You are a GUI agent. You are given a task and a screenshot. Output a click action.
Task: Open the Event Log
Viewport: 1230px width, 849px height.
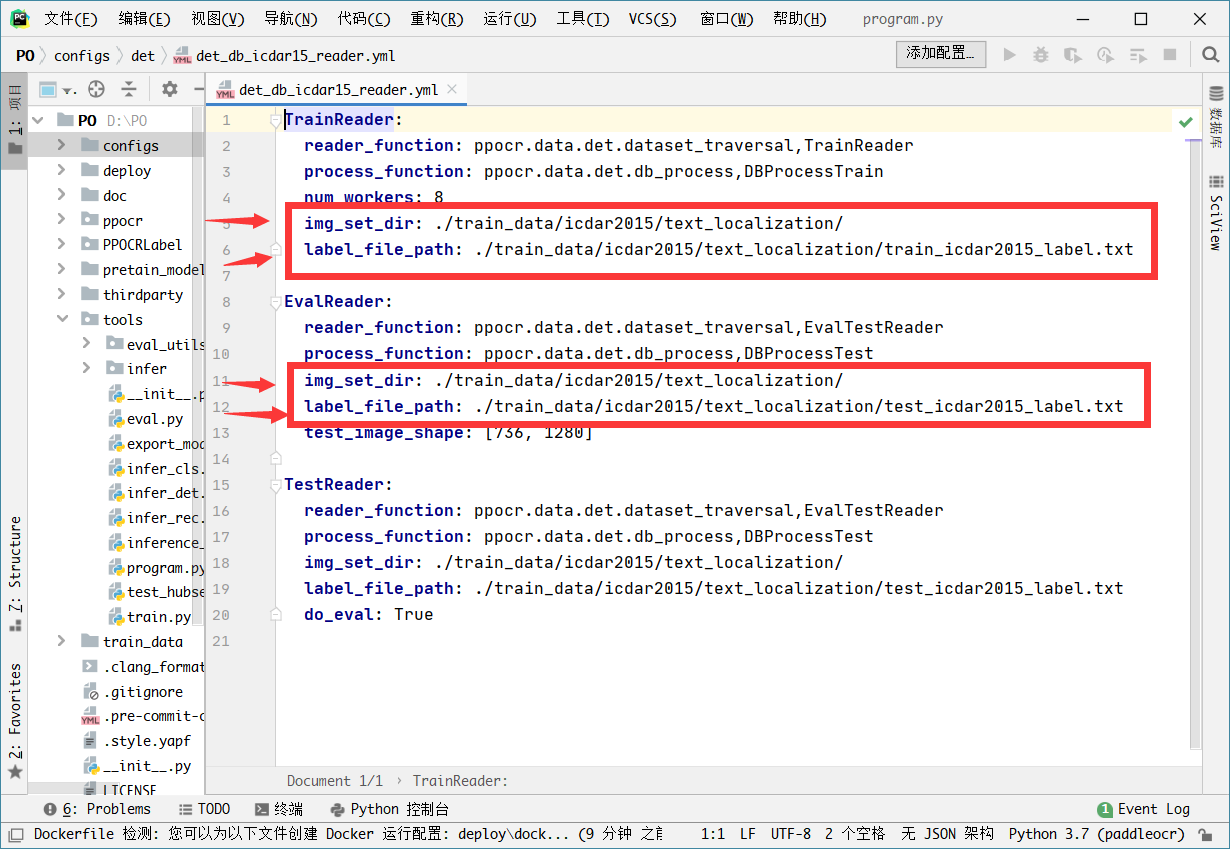coord(1144,809)
